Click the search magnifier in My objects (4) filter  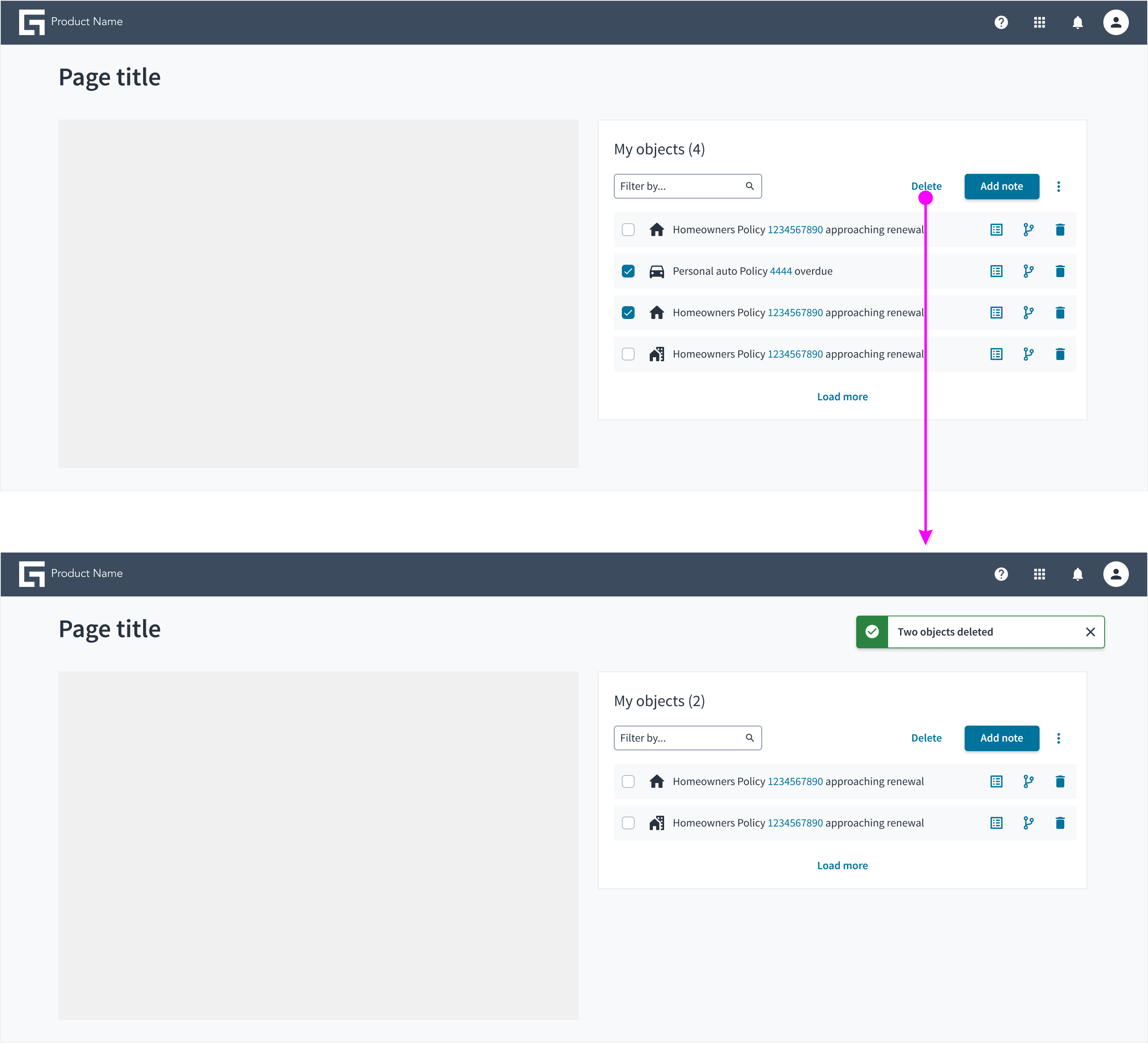[x=749, y=186]
